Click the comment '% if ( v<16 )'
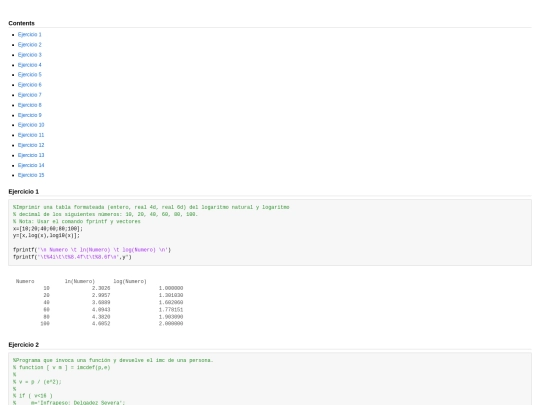The image size is (540, 405). tap(33, 396)
